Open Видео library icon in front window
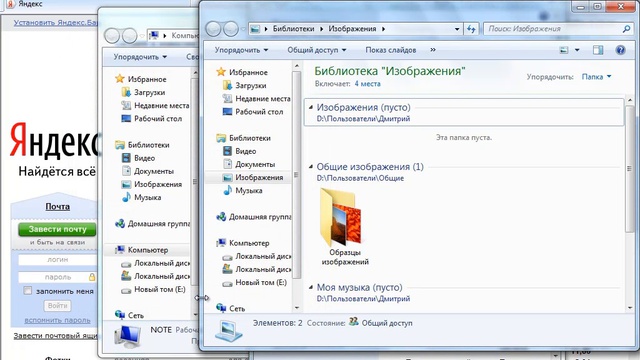This screenshot has height=360, width=640. tap(227, 151)
